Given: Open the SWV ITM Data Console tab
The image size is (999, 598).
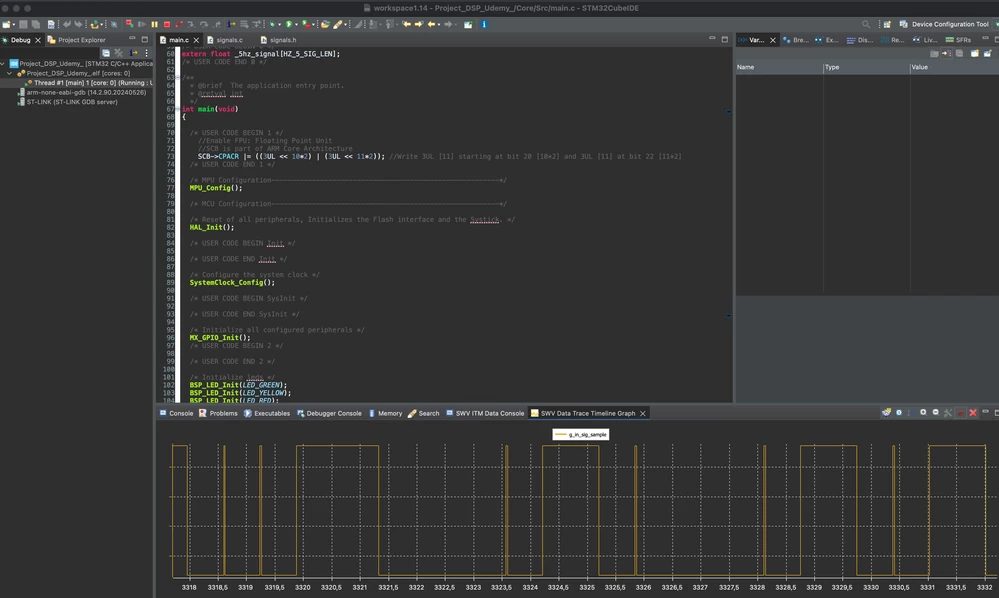Looking at the screenshot, I should (x=485, y=413).
